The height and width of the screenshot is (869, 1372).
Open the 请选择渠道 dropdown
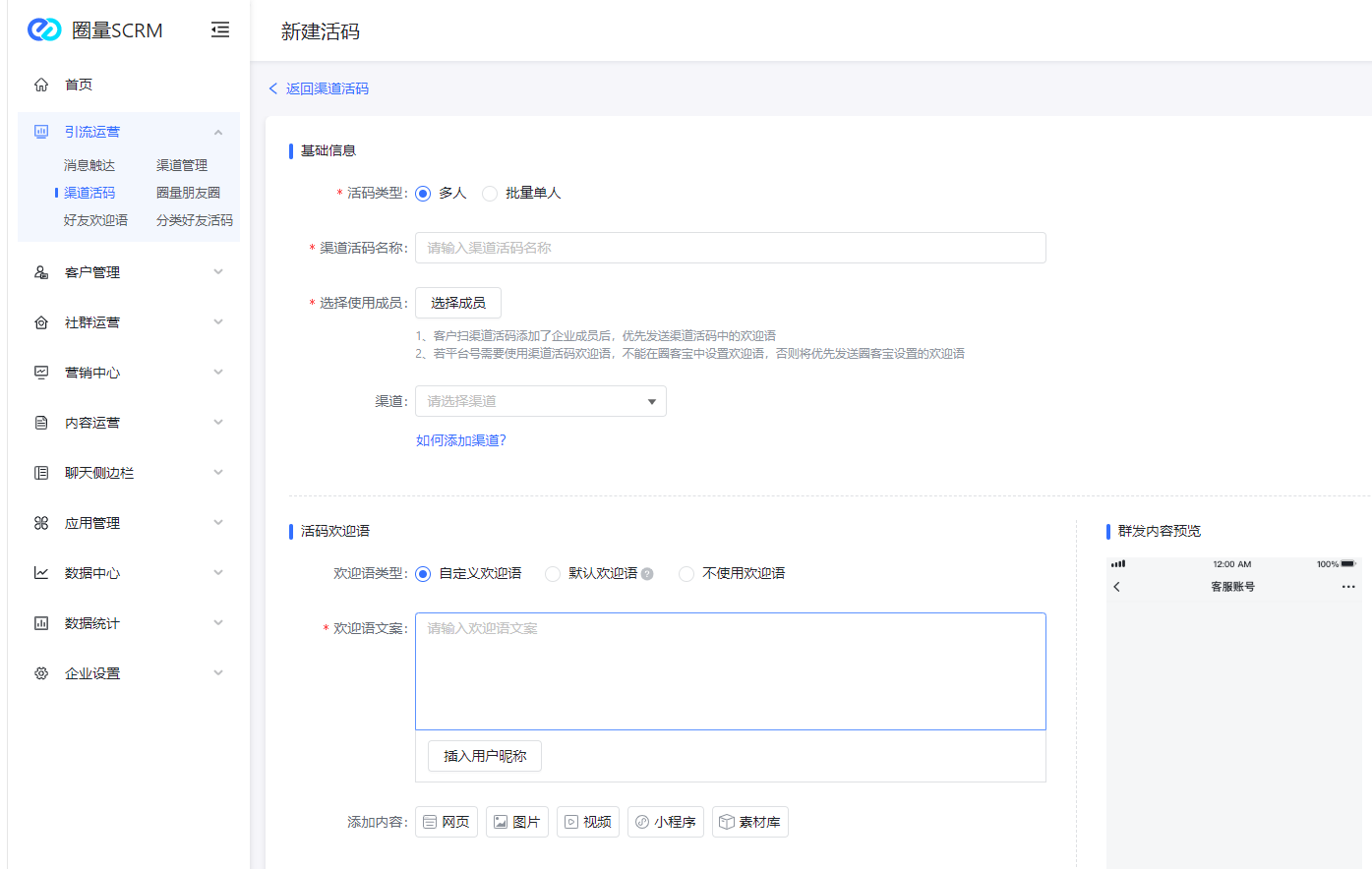(540, 401)
